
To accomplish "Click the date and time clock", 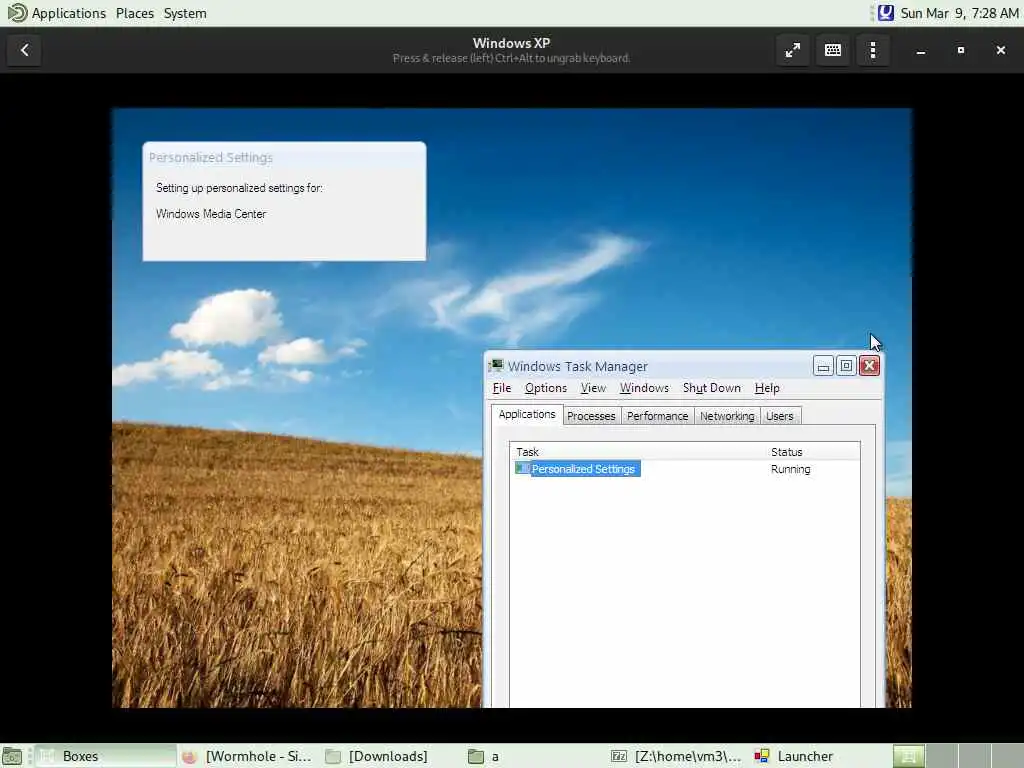I will point(959,13).
